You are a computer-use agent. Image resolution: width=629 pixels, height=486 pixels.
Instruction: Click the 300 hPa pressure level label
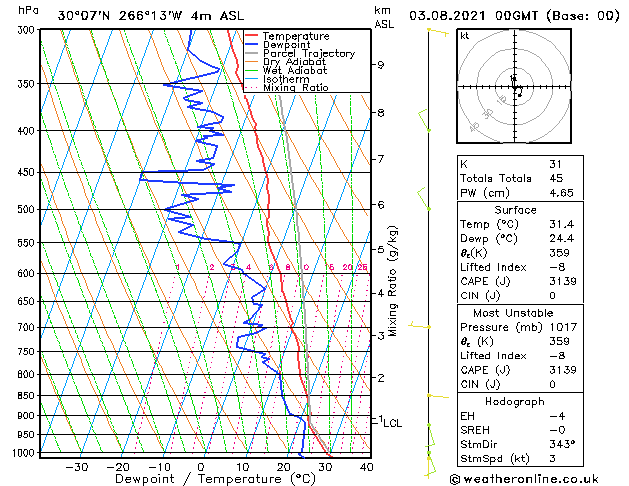[x=28, y=30]
